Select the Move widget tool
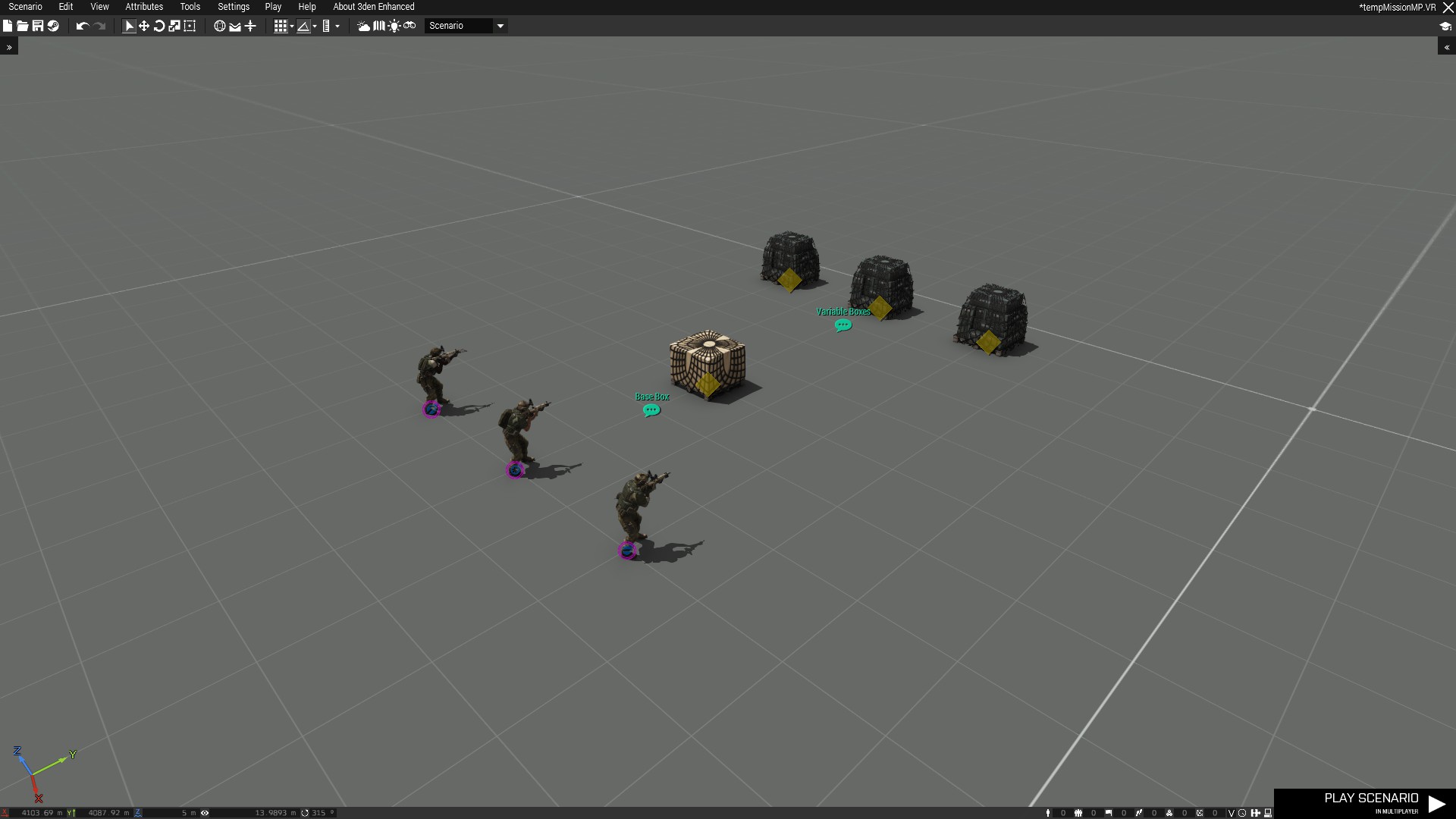 144,26
